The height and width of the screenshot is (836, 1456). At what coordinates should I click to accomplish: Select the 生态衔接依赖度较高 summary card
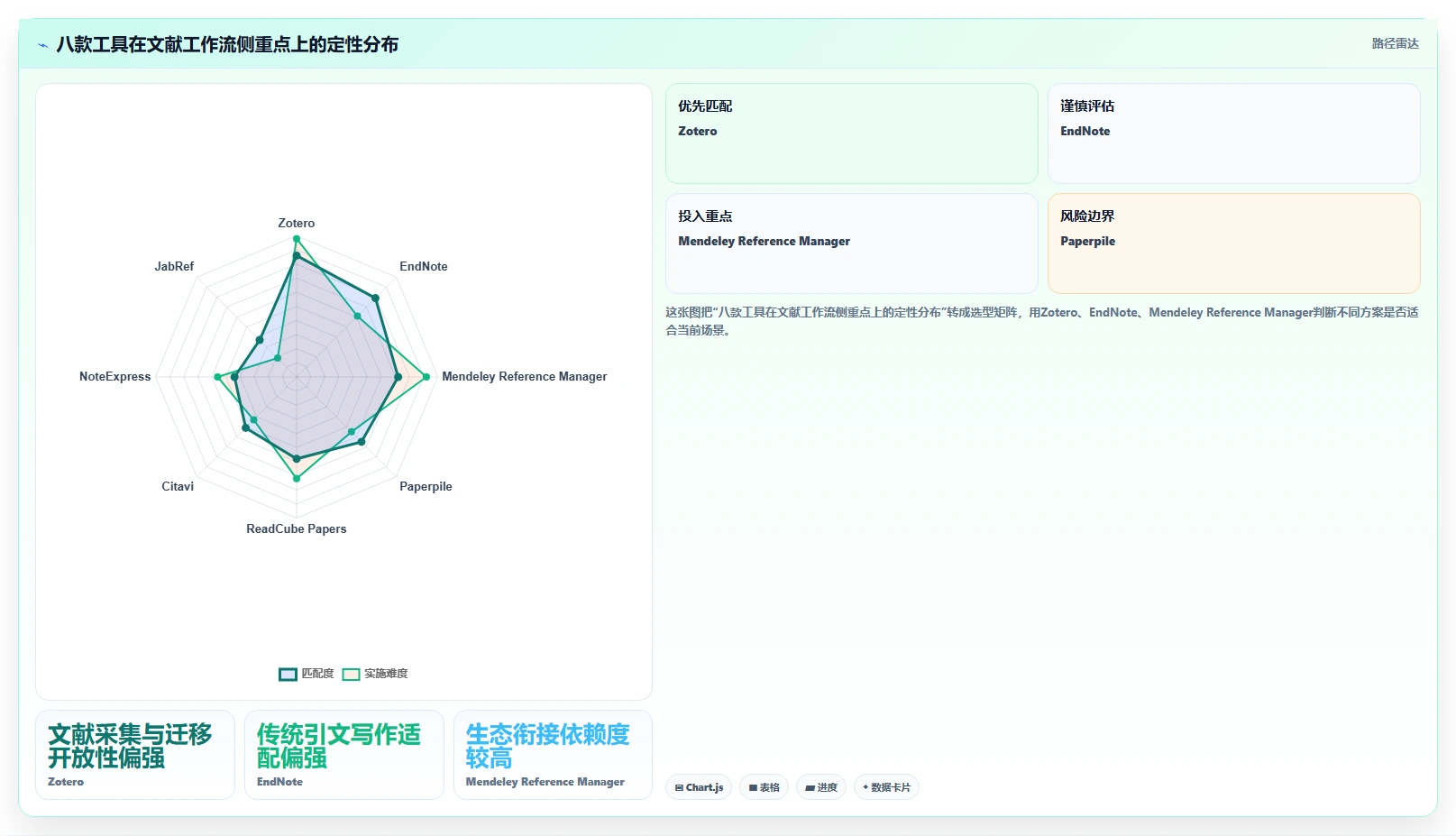(x=553, y=755)
